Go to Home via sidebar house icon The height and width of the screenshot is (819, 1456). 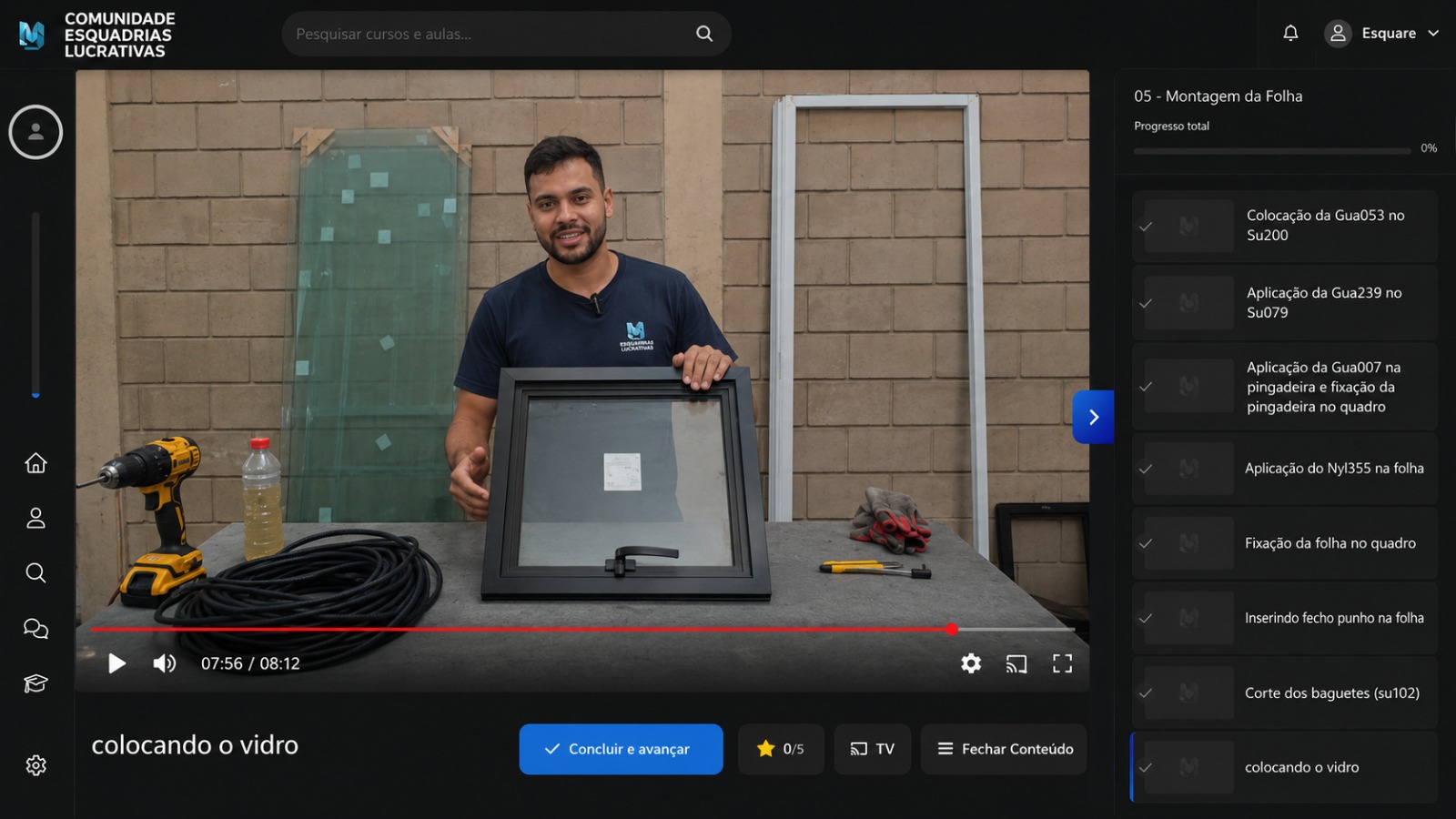[35, 463]
